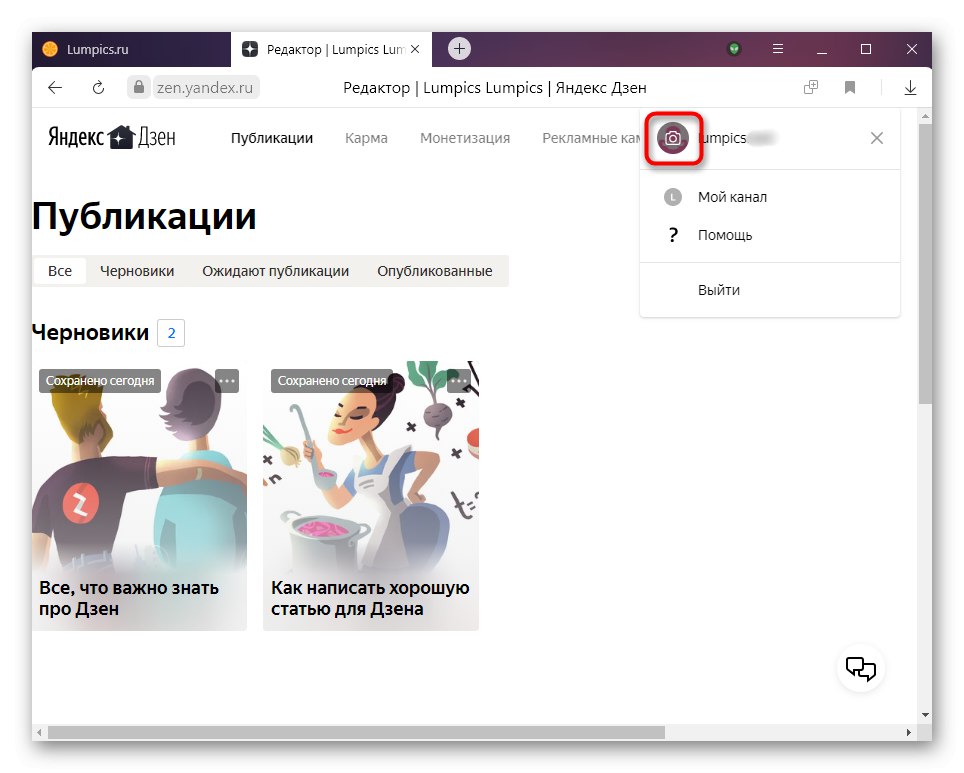Click the green Protect extension icon
Screen dimensions: 964x773
[x=735, y=48]
